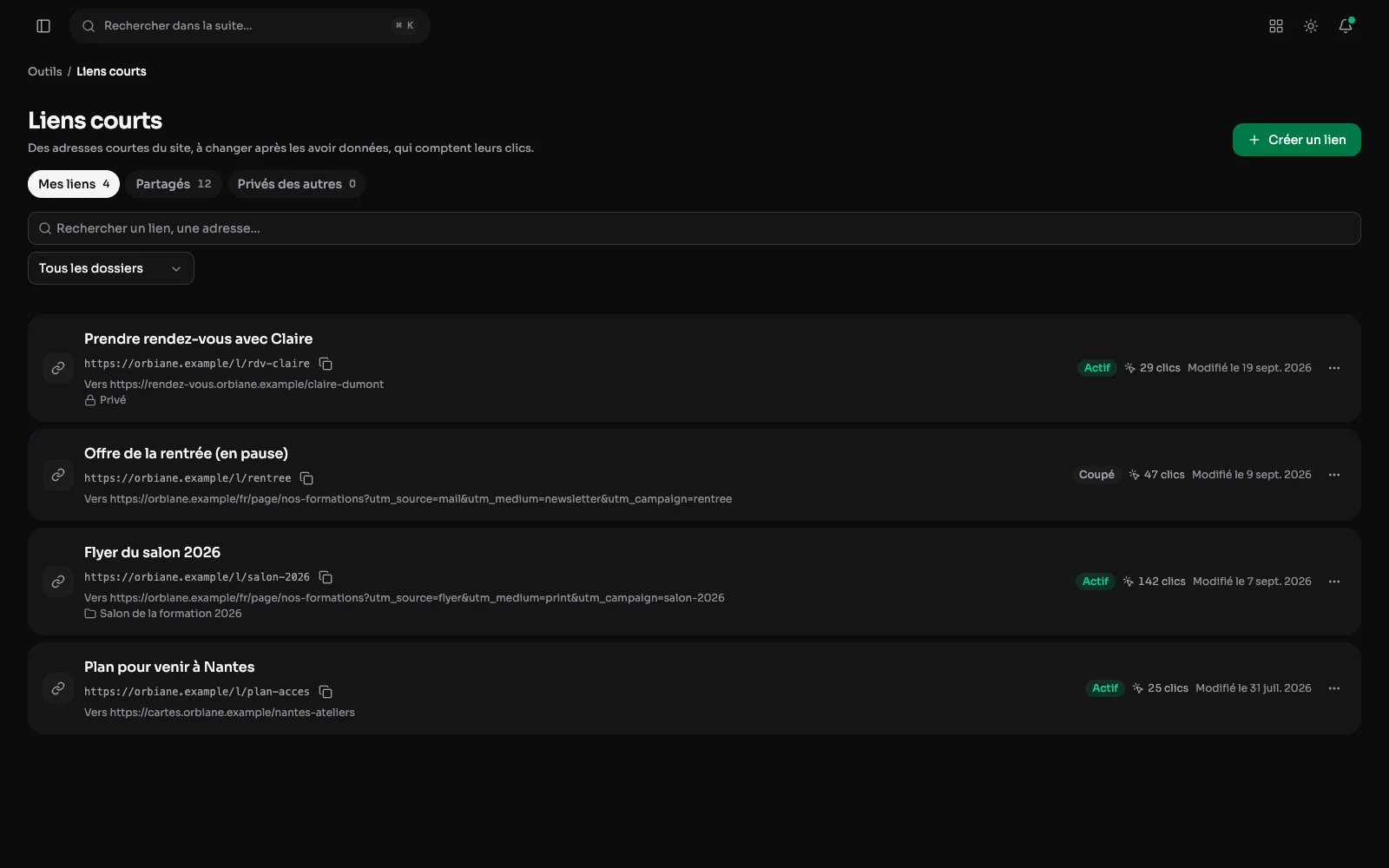Open the Flyer du salon 2026 title
The image size is (1389, 868).
[152, 552]
